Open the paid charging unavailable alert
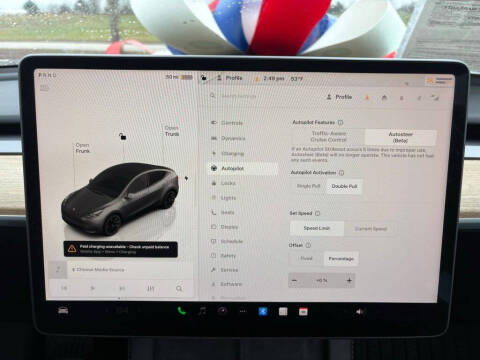Viewport: 480px width, 360px height. tap(120, 249)
